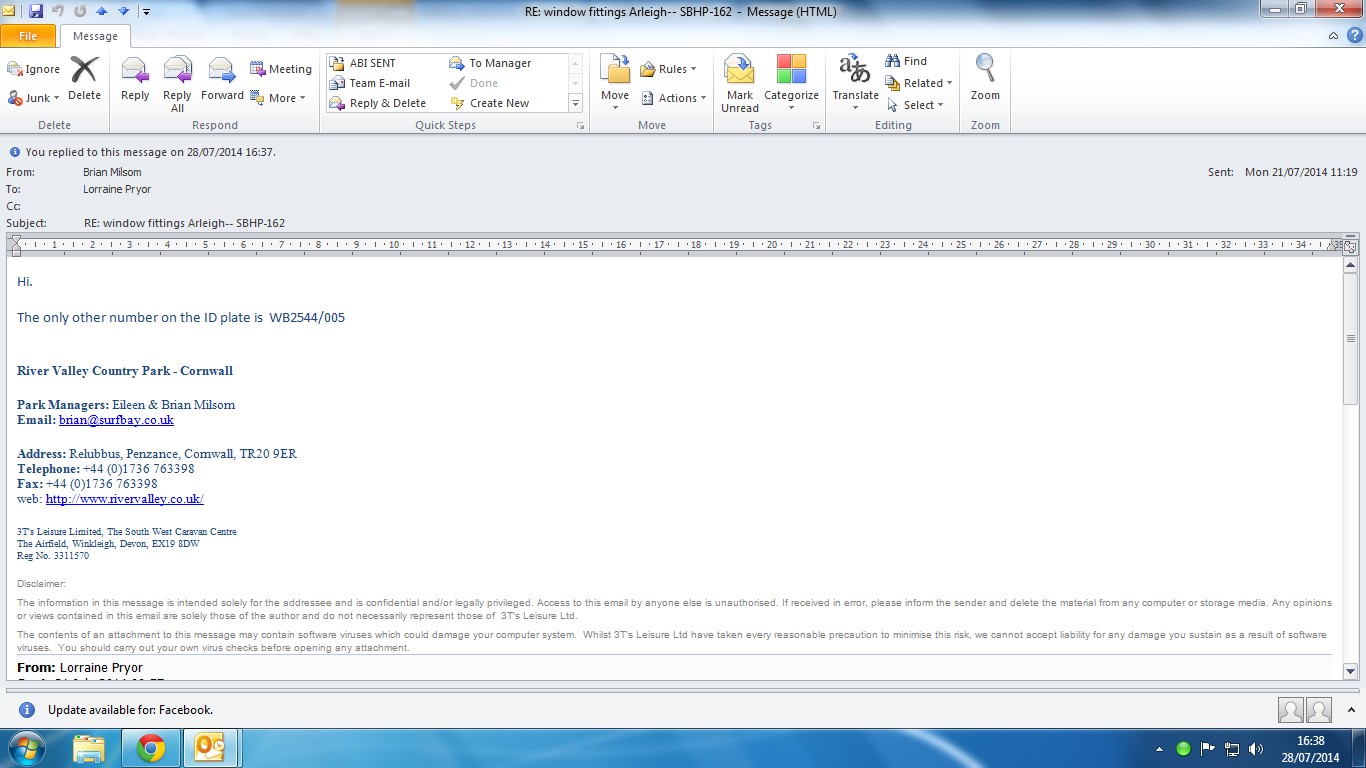
Task: Click the Sent date Mon 21/07/2014 11:19
Action: pos(1301,172)
